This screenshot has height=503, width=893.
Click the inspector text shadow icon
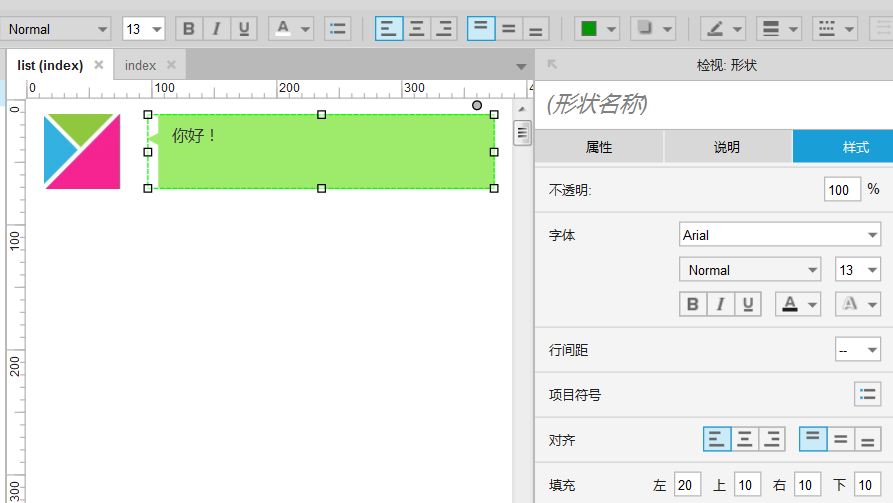pyautogui.click(x=850, y=304)
